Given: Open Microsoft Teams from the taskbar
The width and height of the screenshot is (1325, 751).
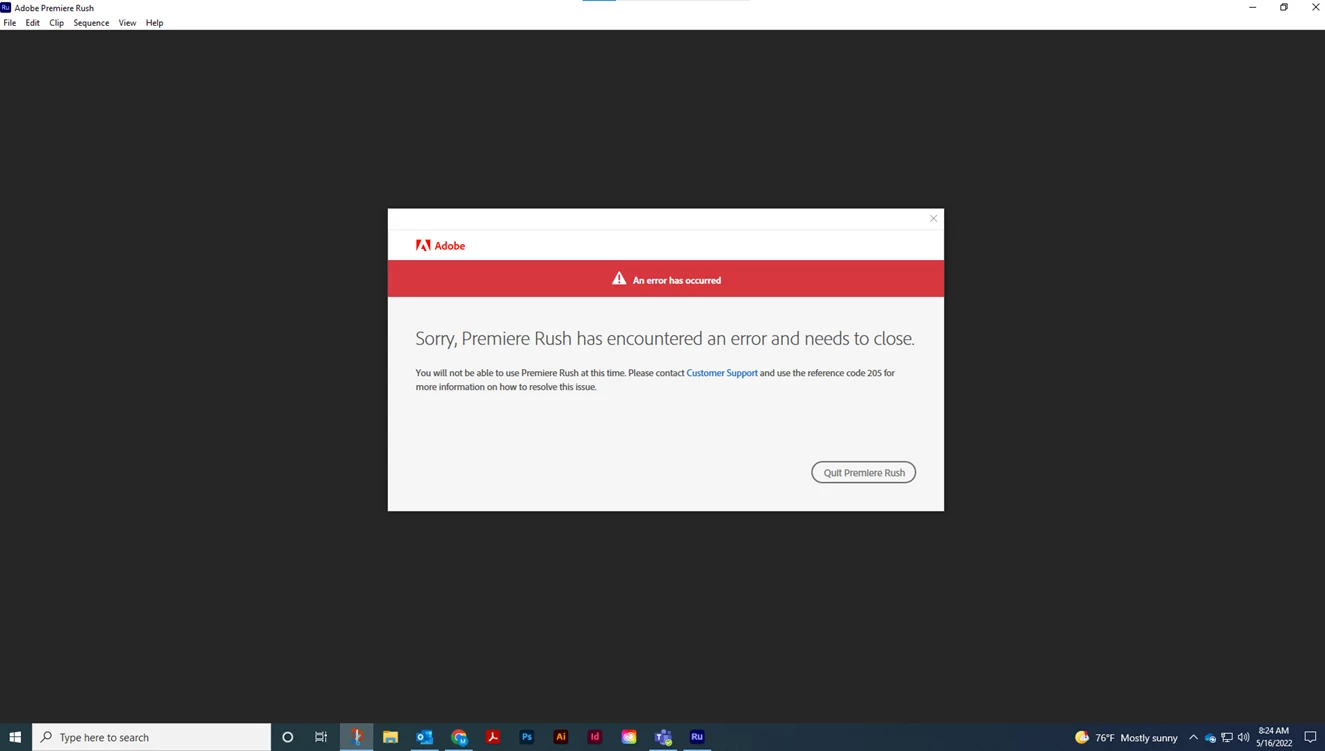Looking at the screenshot, I should 663,737.
